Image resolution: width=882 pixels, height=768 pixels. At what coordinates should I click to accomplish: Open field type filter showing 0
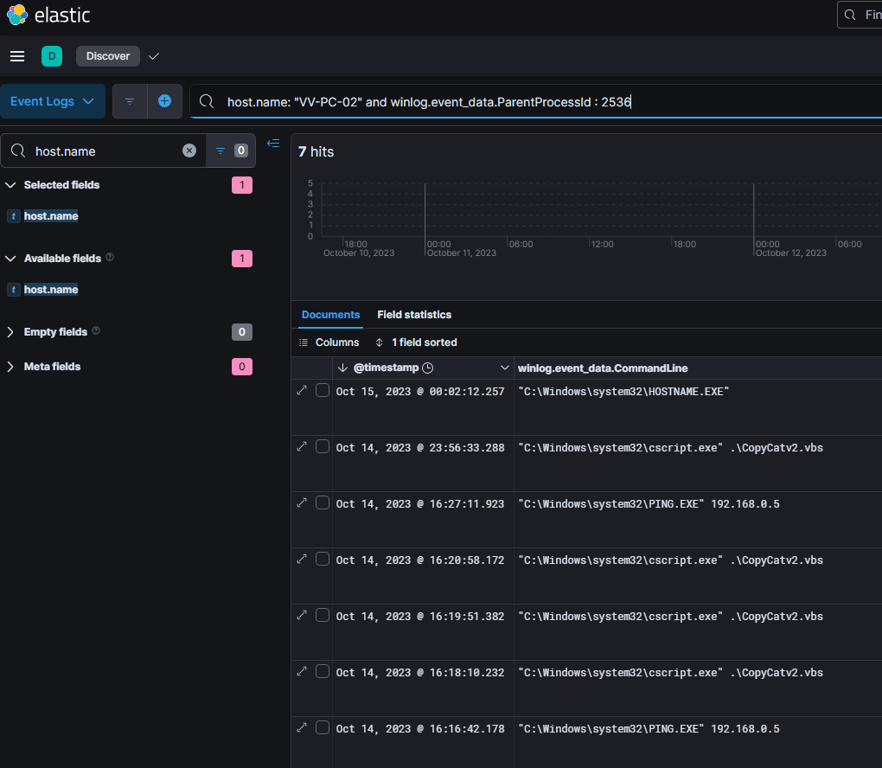231,151
